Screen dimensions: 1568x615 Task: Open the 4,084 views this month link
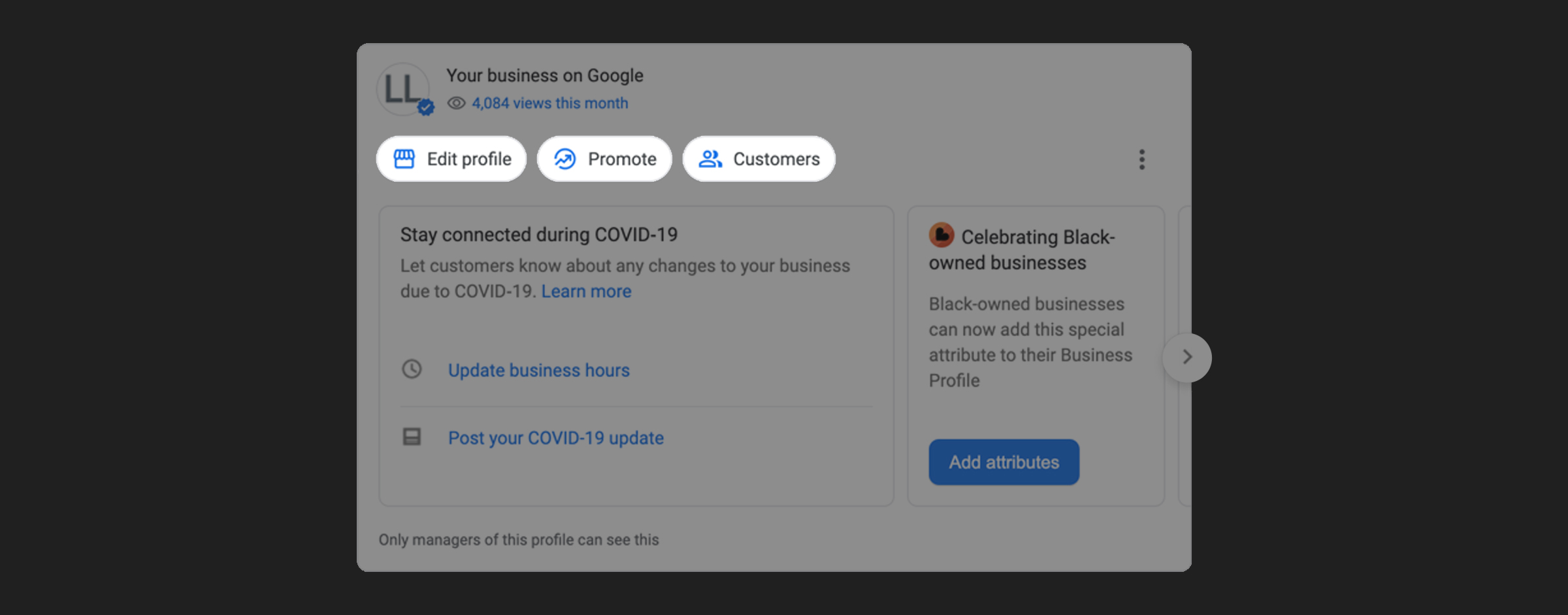[x=549, y=103]
